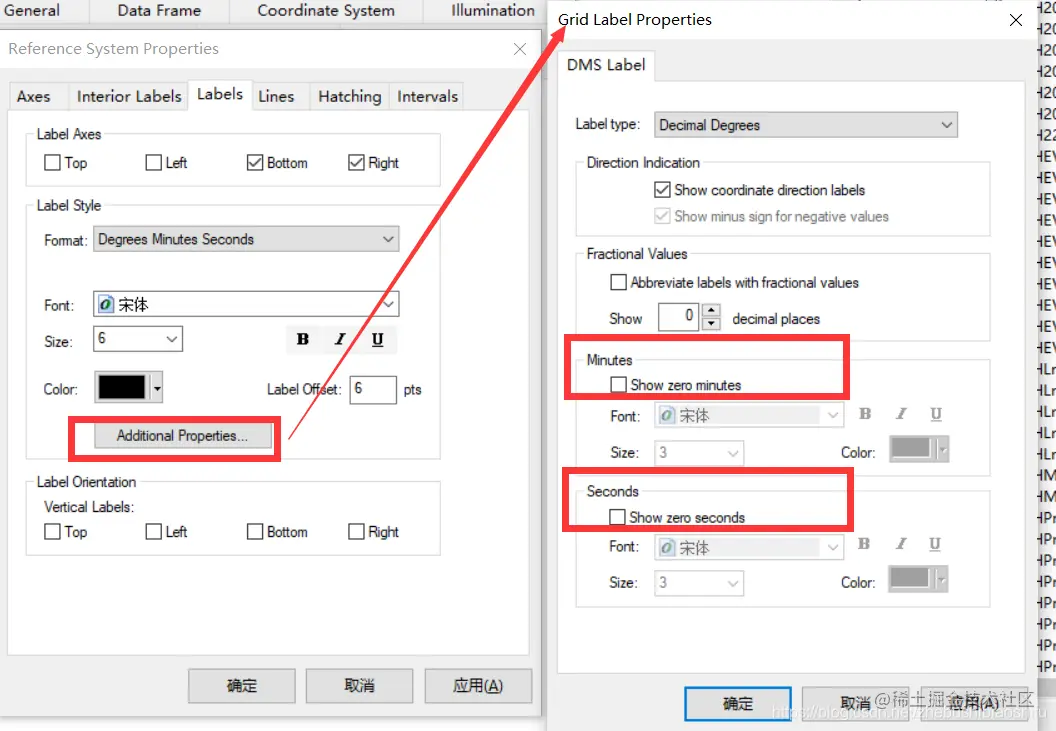Click the decimal places number field
Viewport: 1056px width, 731px height.
(679, 317)
